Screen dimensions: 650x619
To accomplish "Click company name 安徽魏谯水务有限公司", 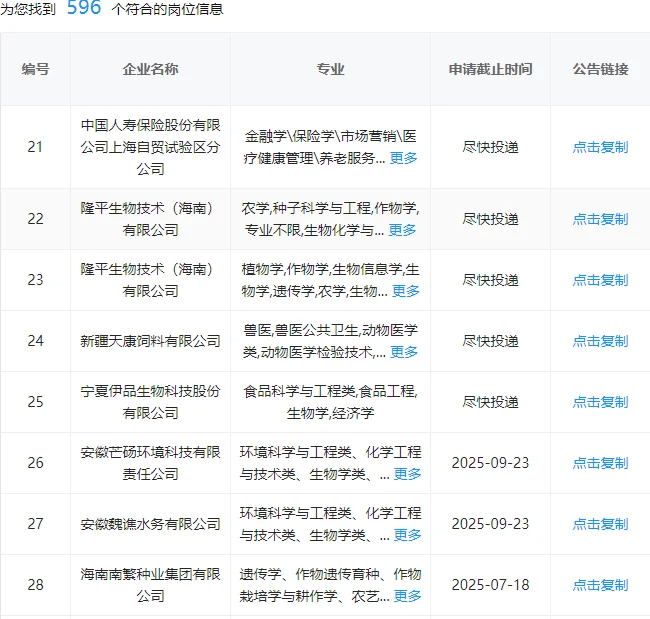I will (x=150, y=524).
